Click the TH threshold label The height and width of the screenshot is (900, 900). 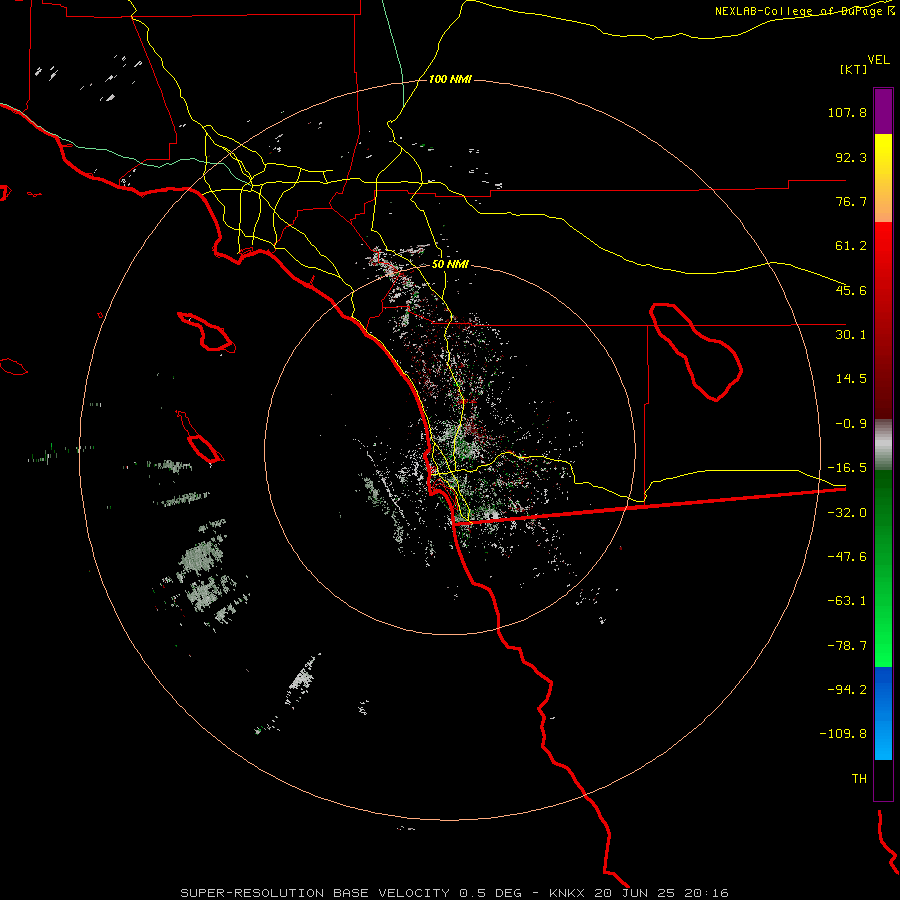[x=859, y=779]
